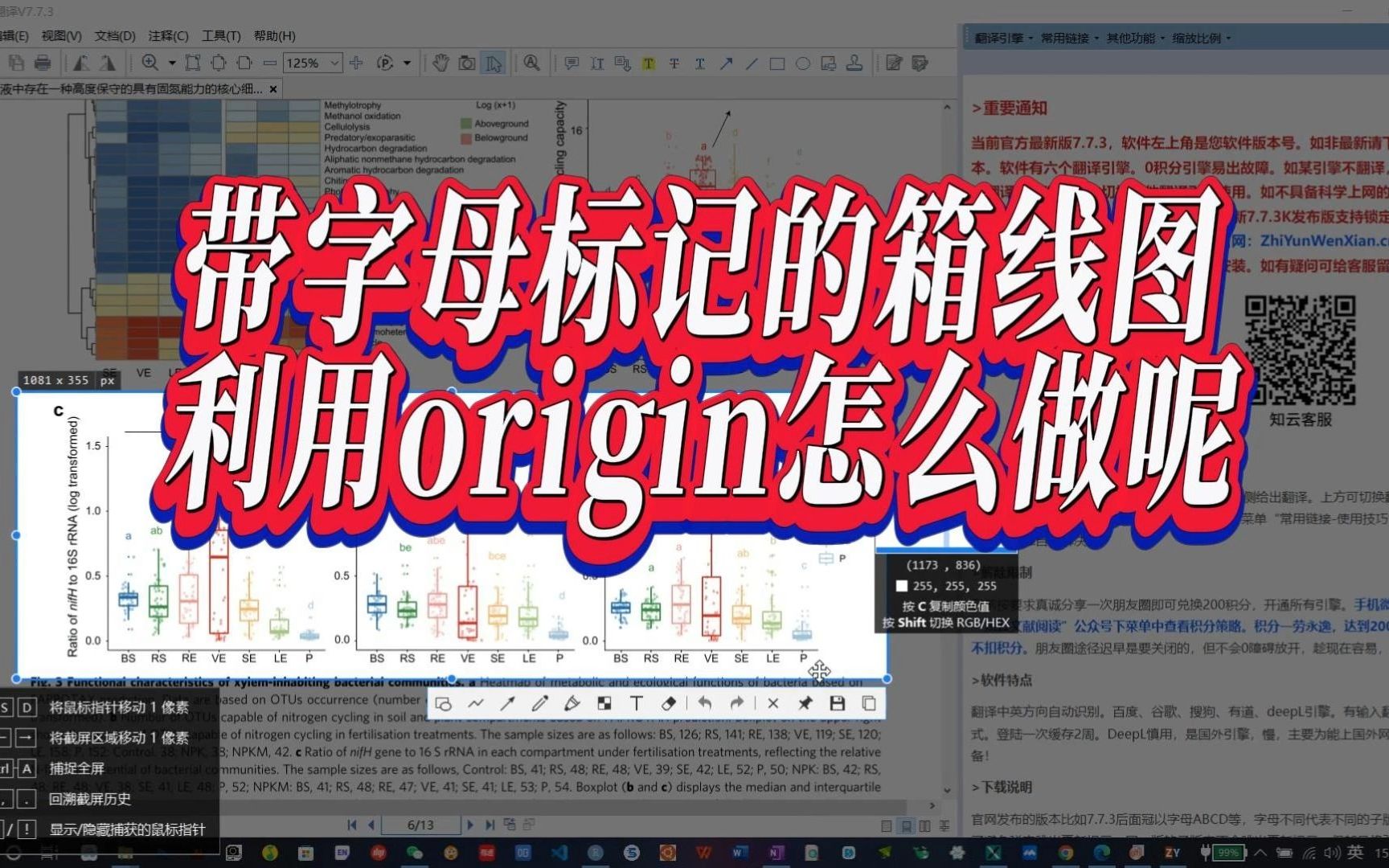Viewport: 1389px width, 868px height.
Task: Open the 工具(T) menu
Action: [x=221, y=35]
